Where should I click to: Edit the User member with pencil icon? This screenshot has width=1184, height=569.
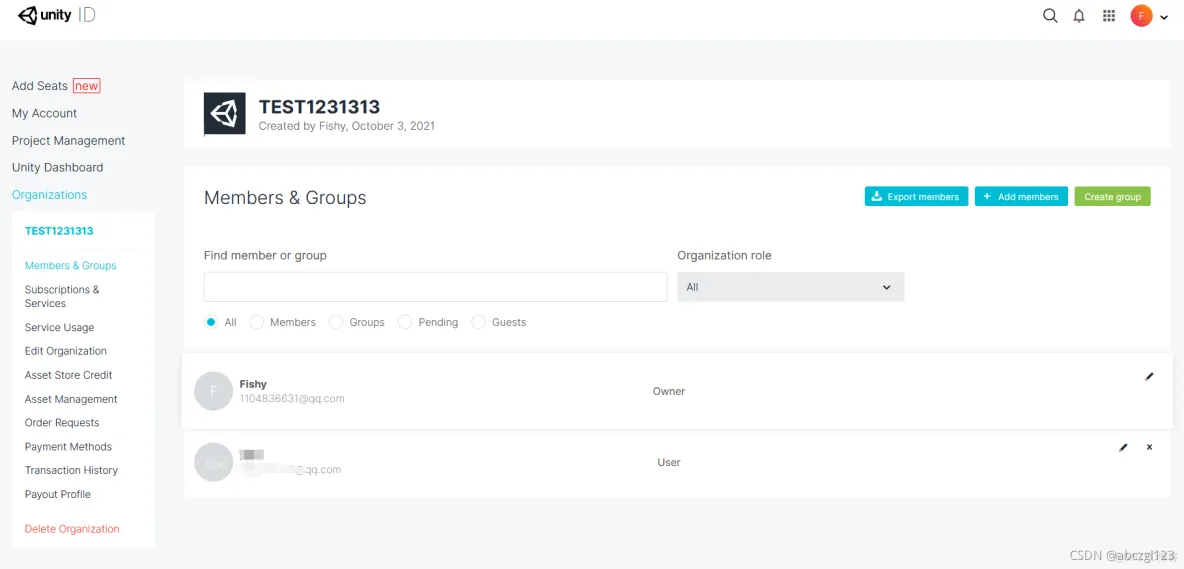tap(1124, 448)
